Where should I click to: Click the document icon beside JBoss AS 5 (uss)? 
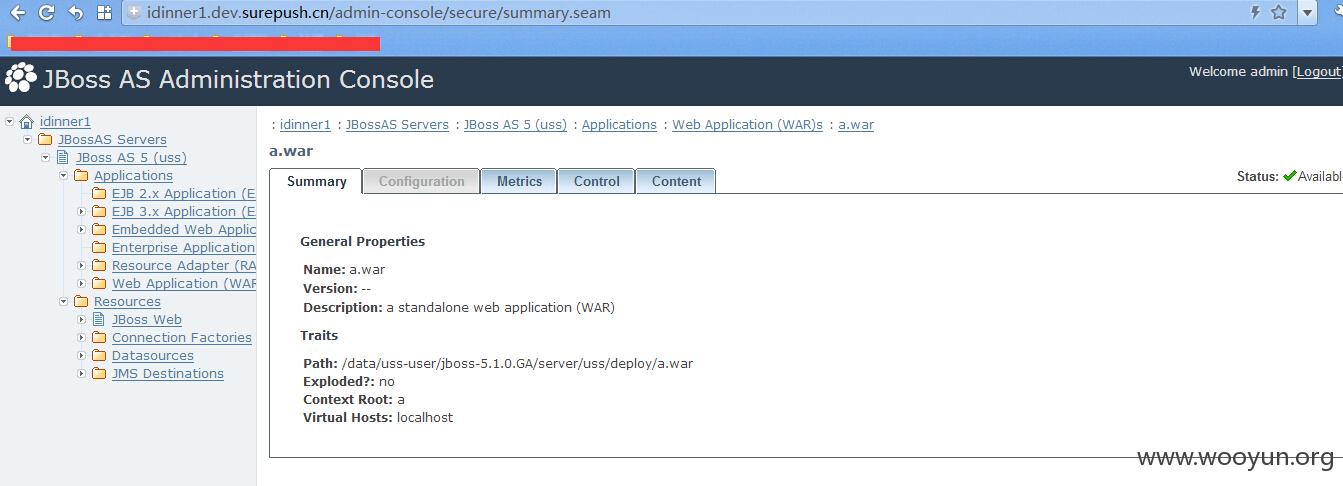63,158
